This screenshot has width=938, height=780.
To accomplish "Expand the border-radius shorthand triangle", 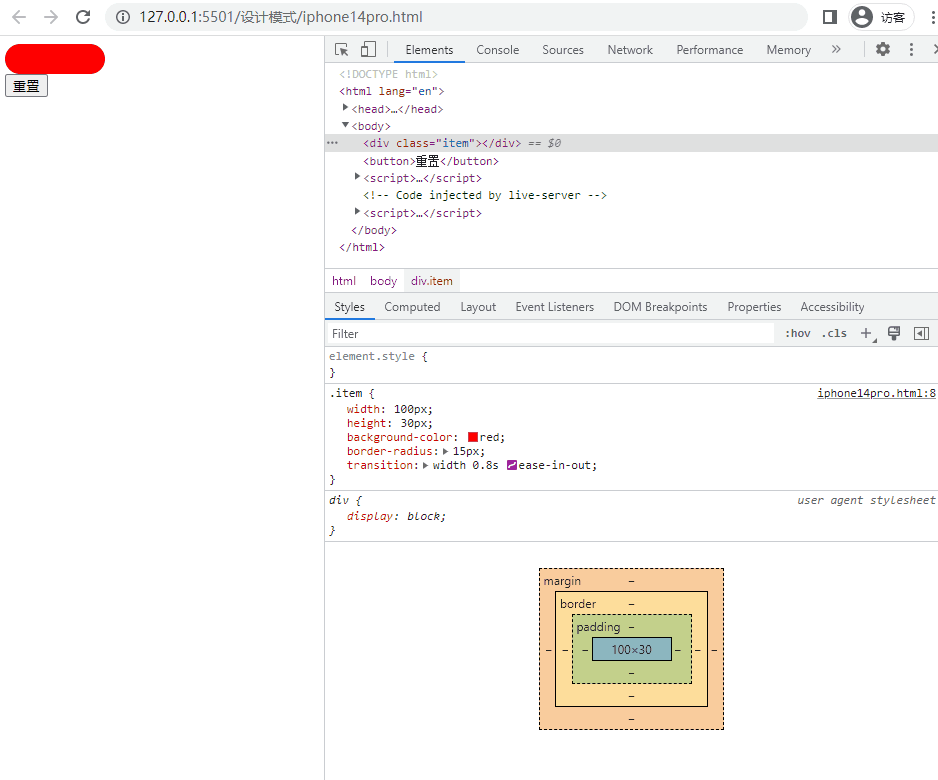I will point(446,452).
